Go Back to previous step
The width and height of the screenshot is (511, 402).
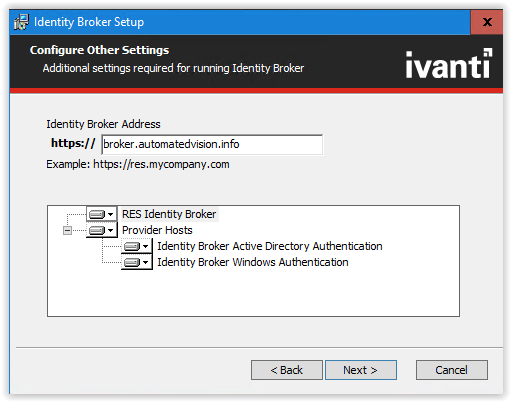tap(287, 370)
